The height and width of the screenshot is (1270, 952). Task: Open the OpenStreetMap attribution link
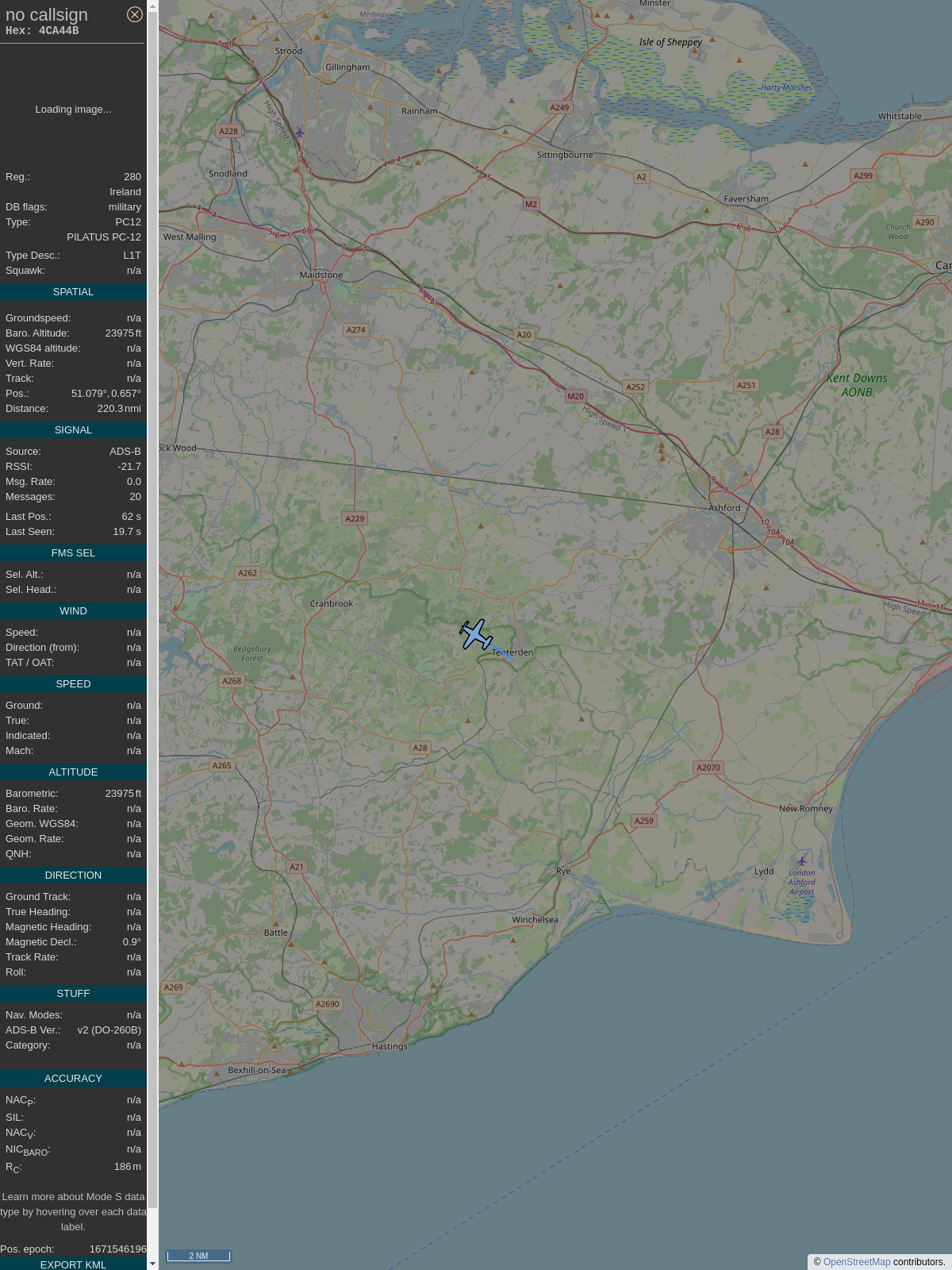pyautogui.click(x=856, y=1262)
